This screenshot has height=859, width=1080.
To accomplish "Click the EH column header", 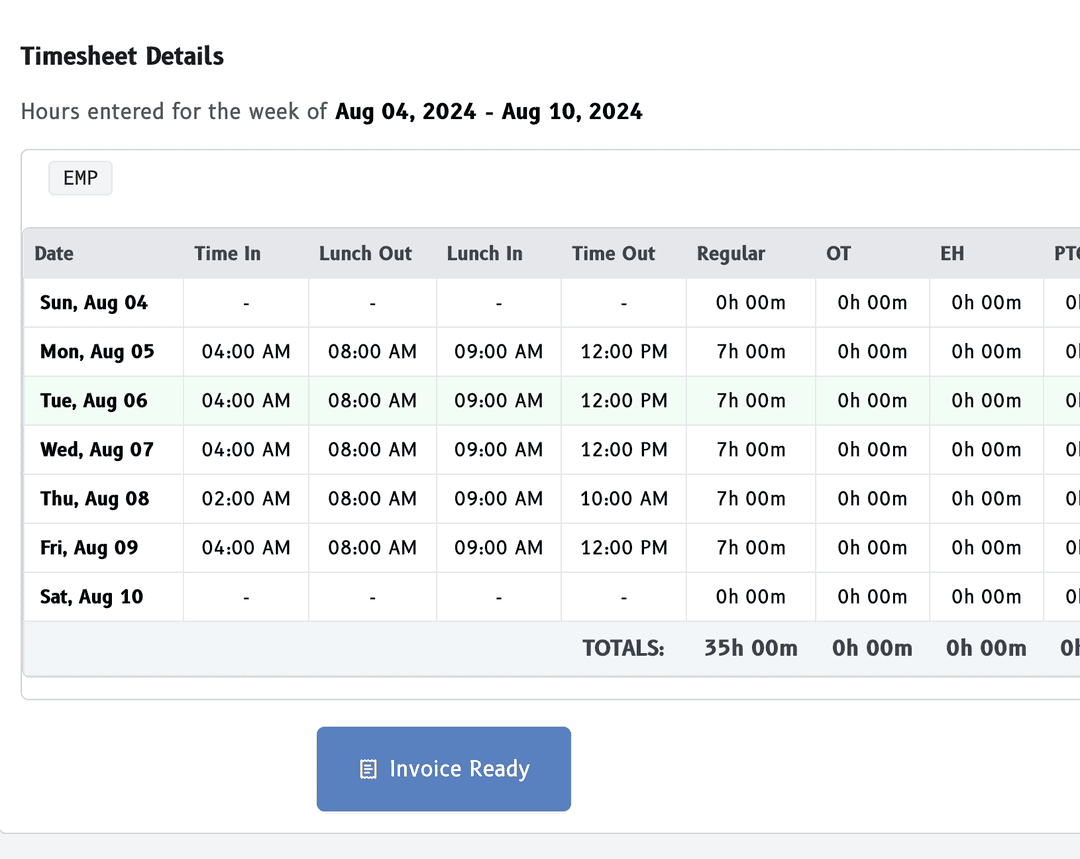I will coord(952,253).
